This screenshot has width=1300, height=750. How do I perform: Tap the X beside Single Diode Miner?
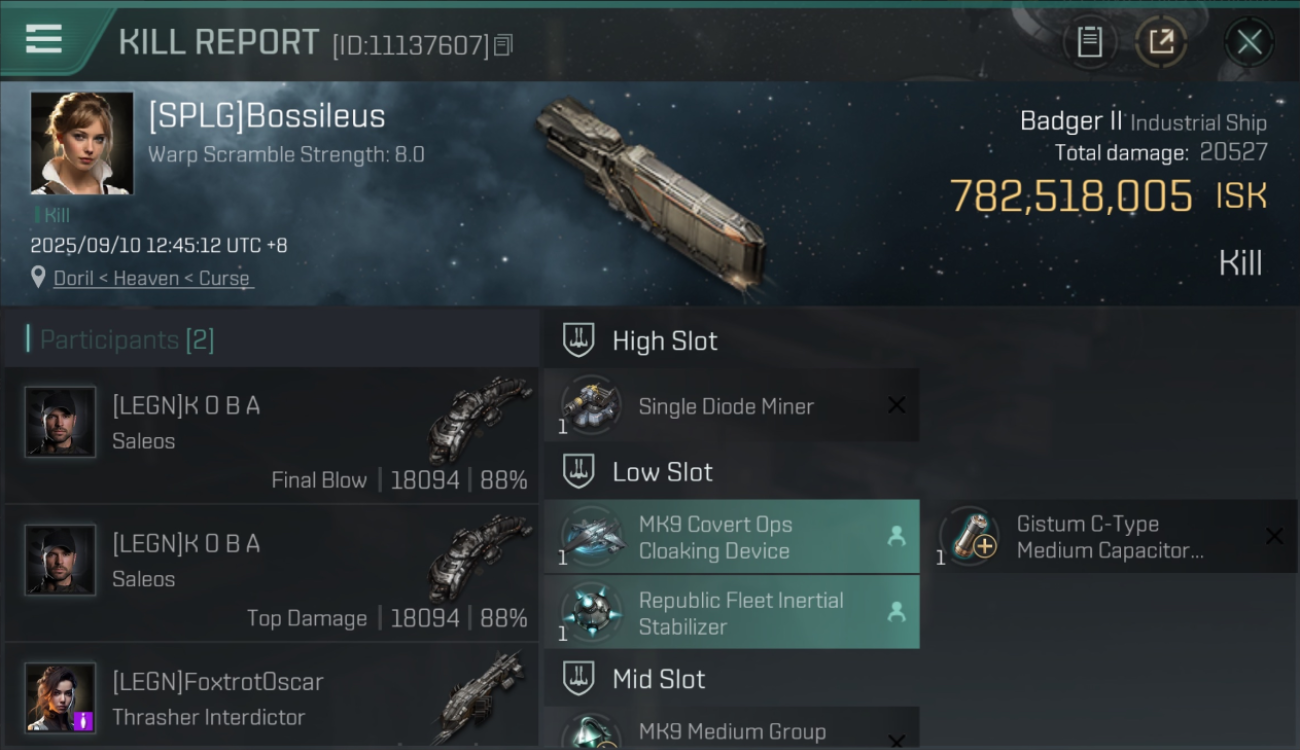coord(897,405)
